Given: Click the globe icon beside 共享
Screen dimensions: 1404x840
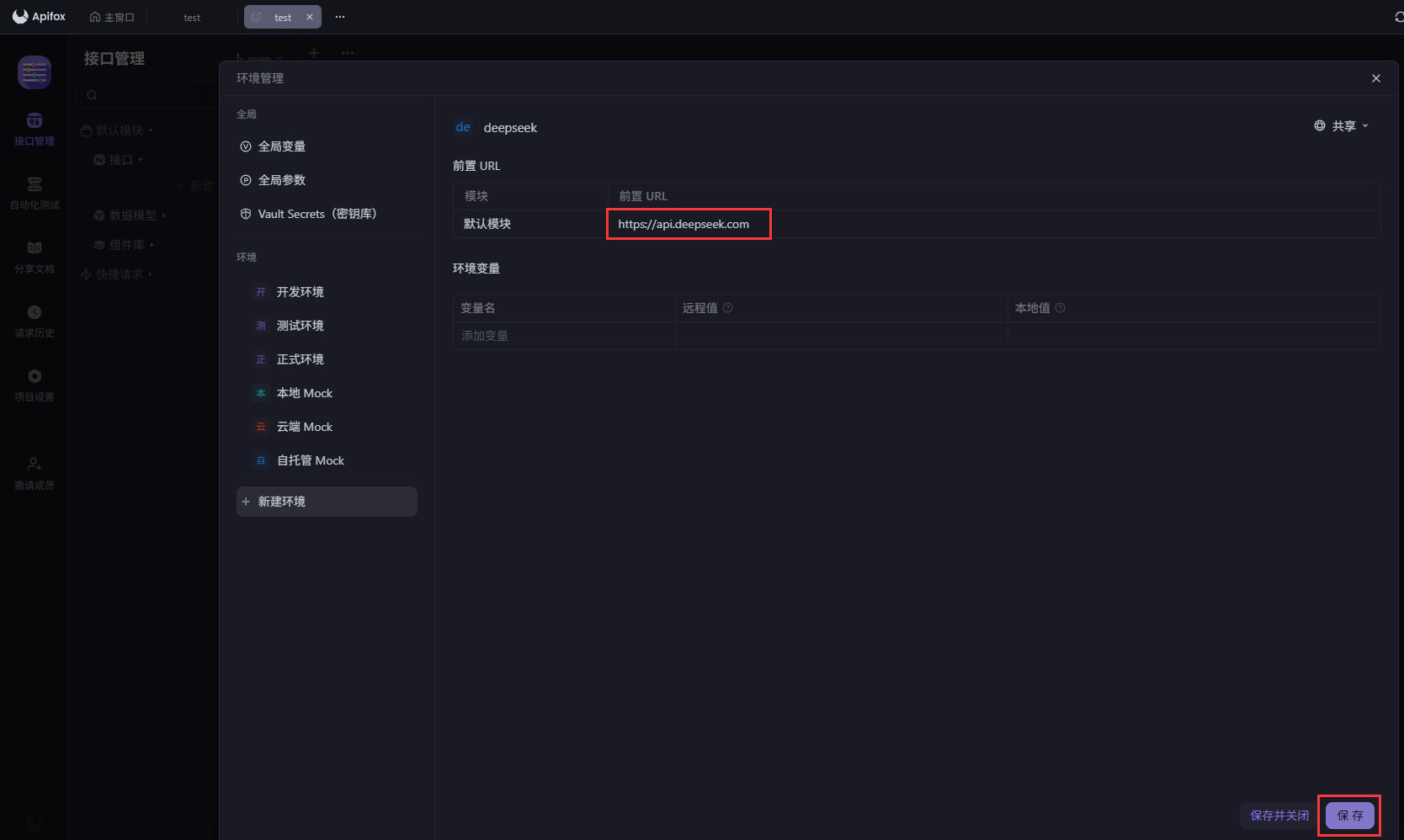Looking at the screenshot, I should tap(1320, 125).
